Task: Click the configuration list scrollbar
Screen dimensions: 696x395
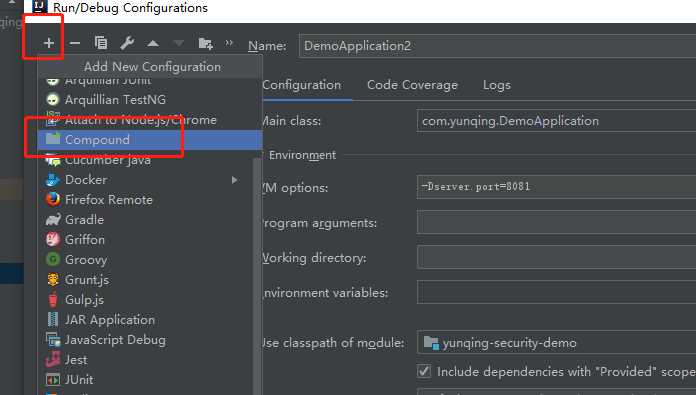Action: [257, 275]
